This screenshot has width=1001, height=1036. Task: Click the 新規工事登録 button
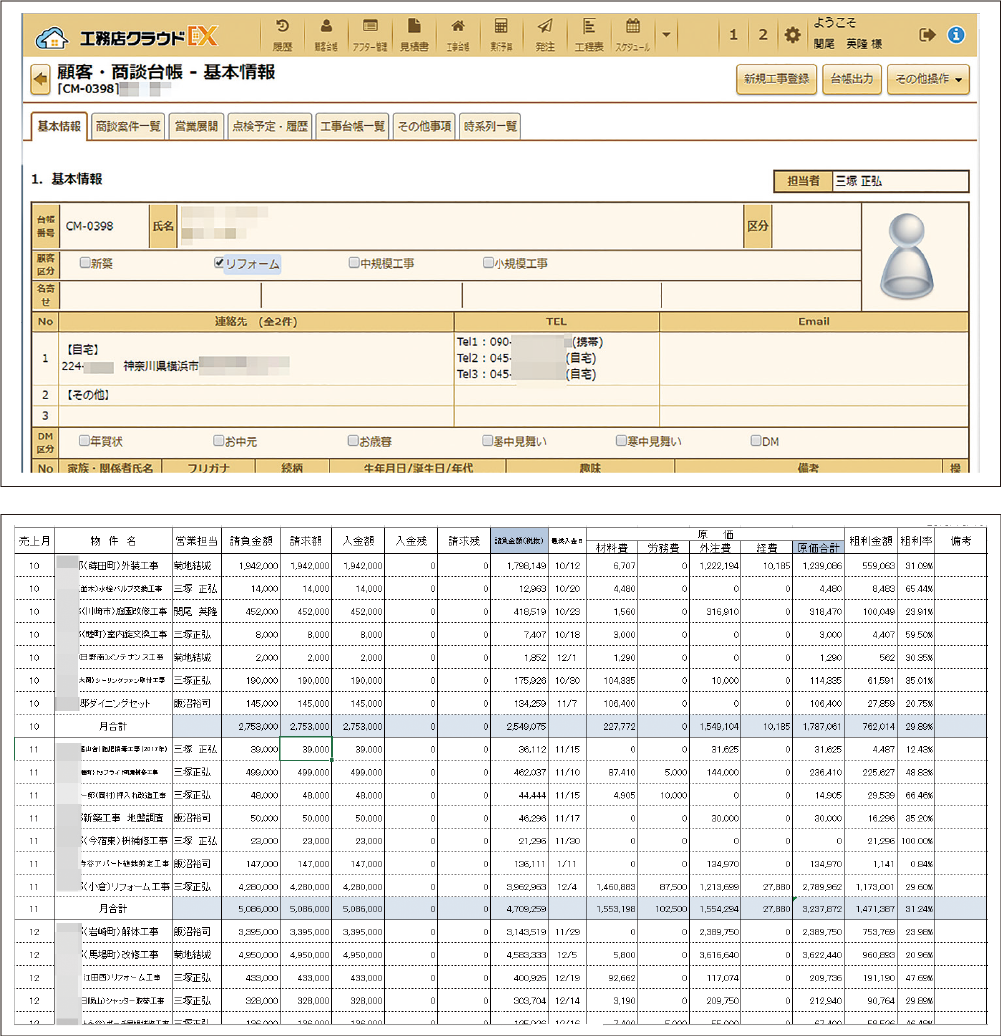click(775, 79)
